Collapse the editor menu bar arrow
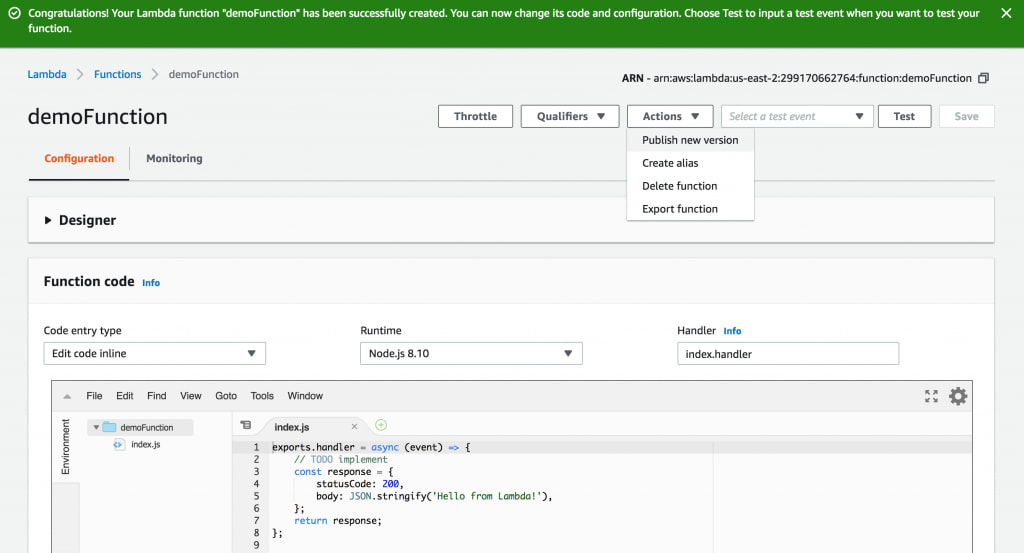Image resolution: width=1024 pixels, height=553 pixels. point(67,396)
